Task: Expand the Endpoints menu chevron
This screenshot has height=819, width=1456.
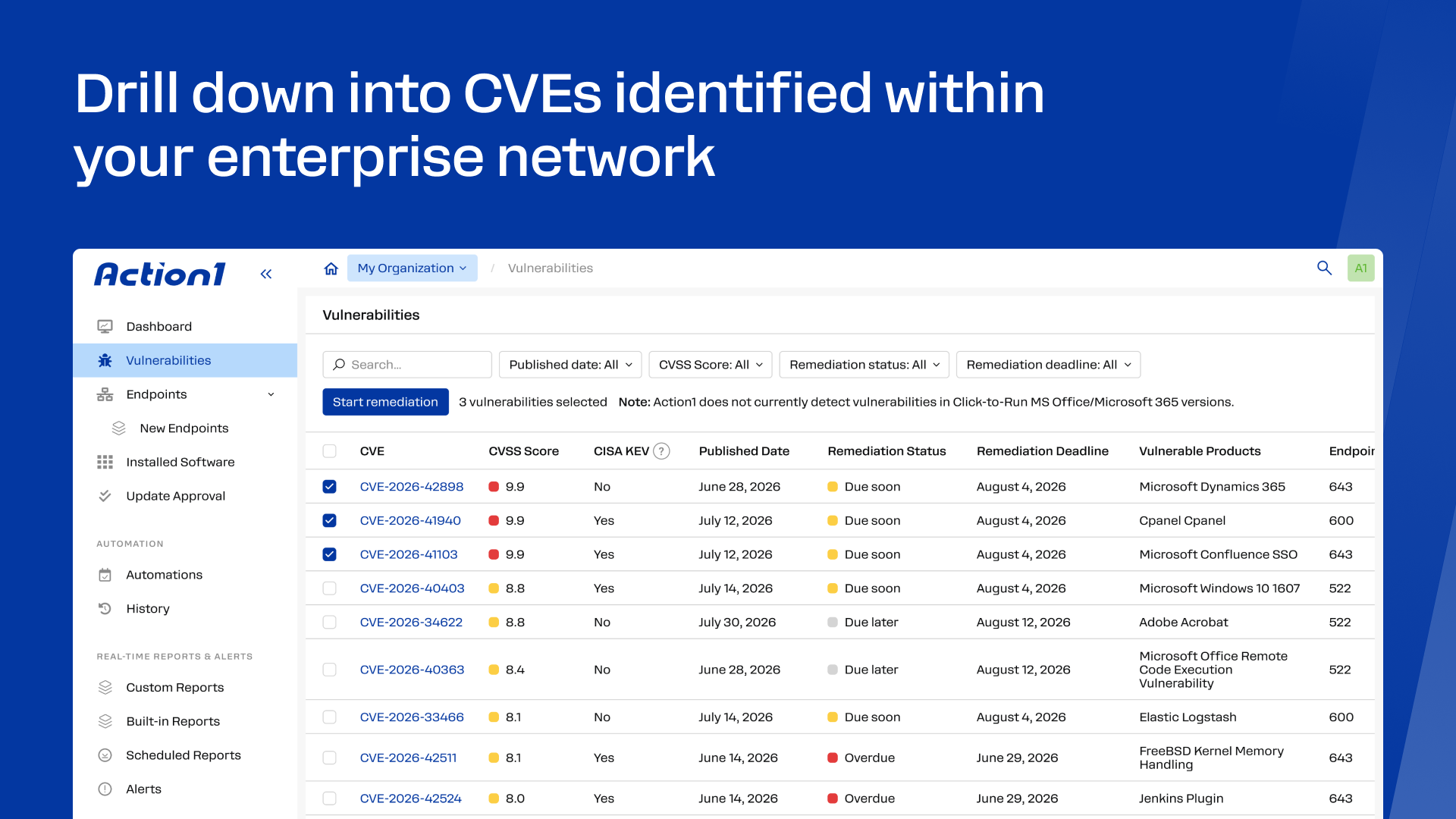Action: (x=271, y=394)
